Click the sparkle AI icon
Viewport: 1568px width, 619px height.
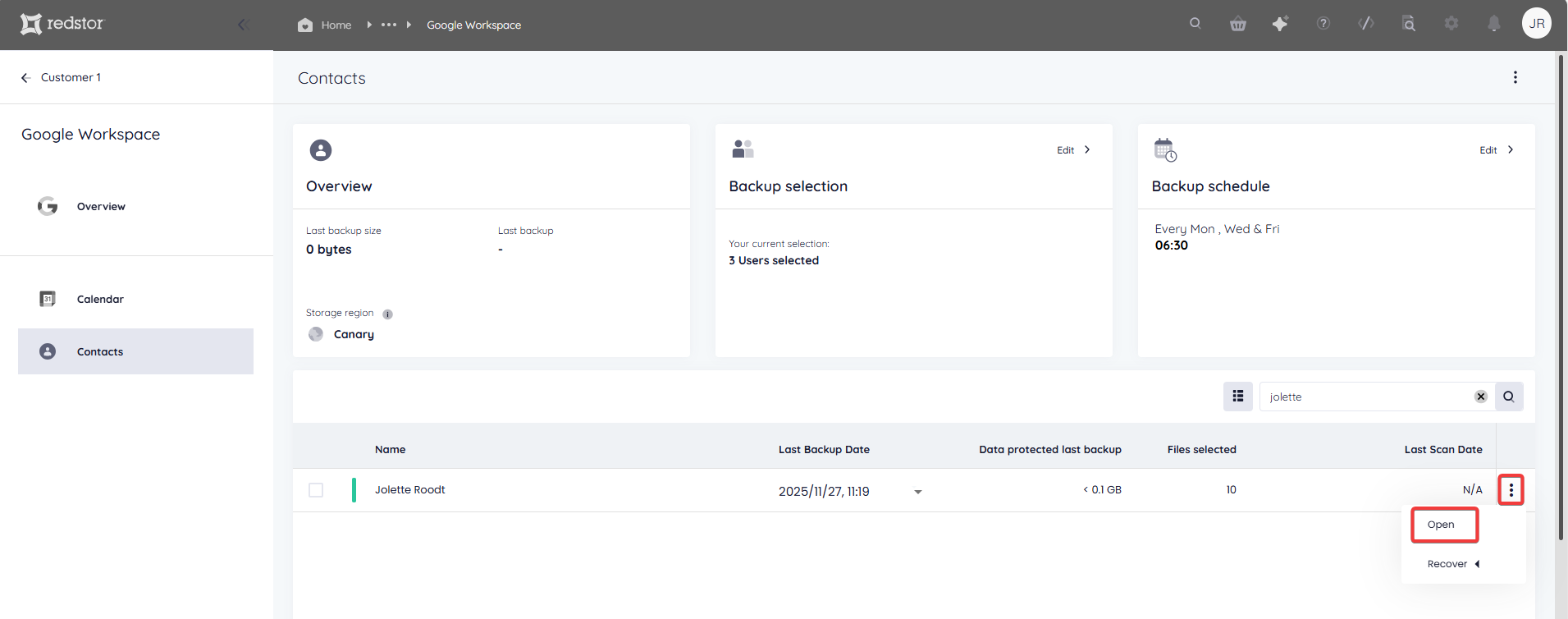(x=1280, y=24)
